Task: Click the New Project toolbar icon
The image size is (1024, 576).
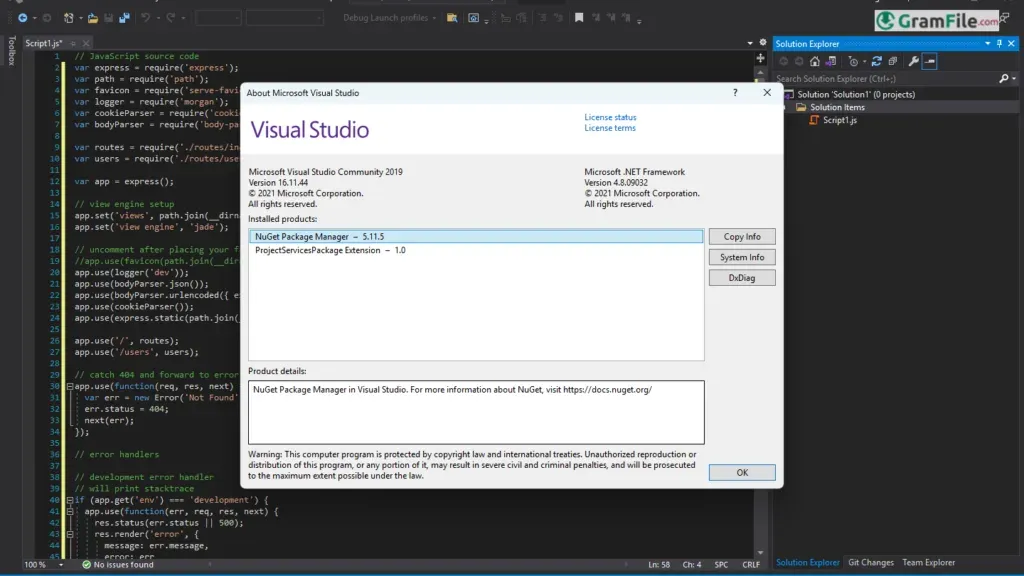Action: [69, 18]
